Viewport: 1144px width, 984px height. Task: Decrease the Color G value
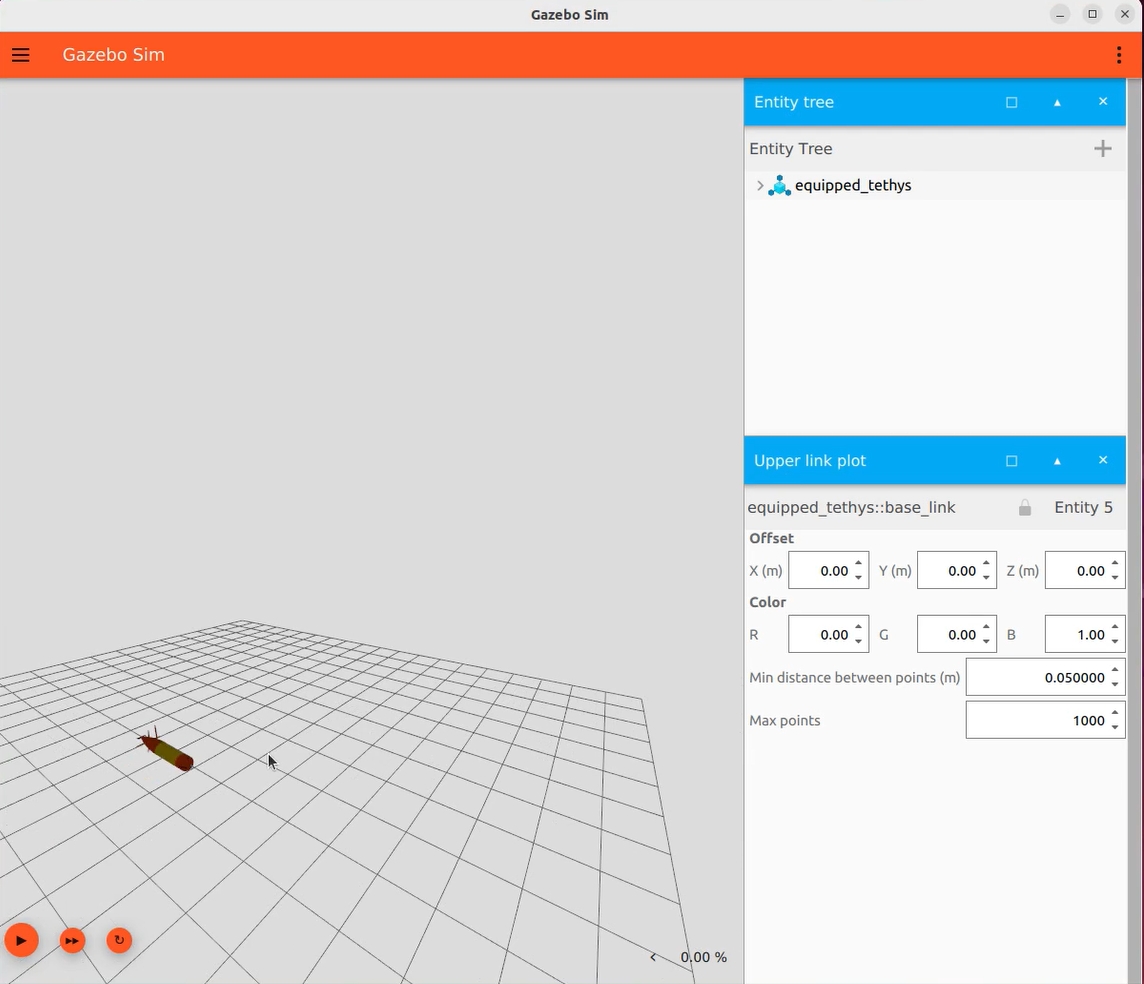pos(986,642)
